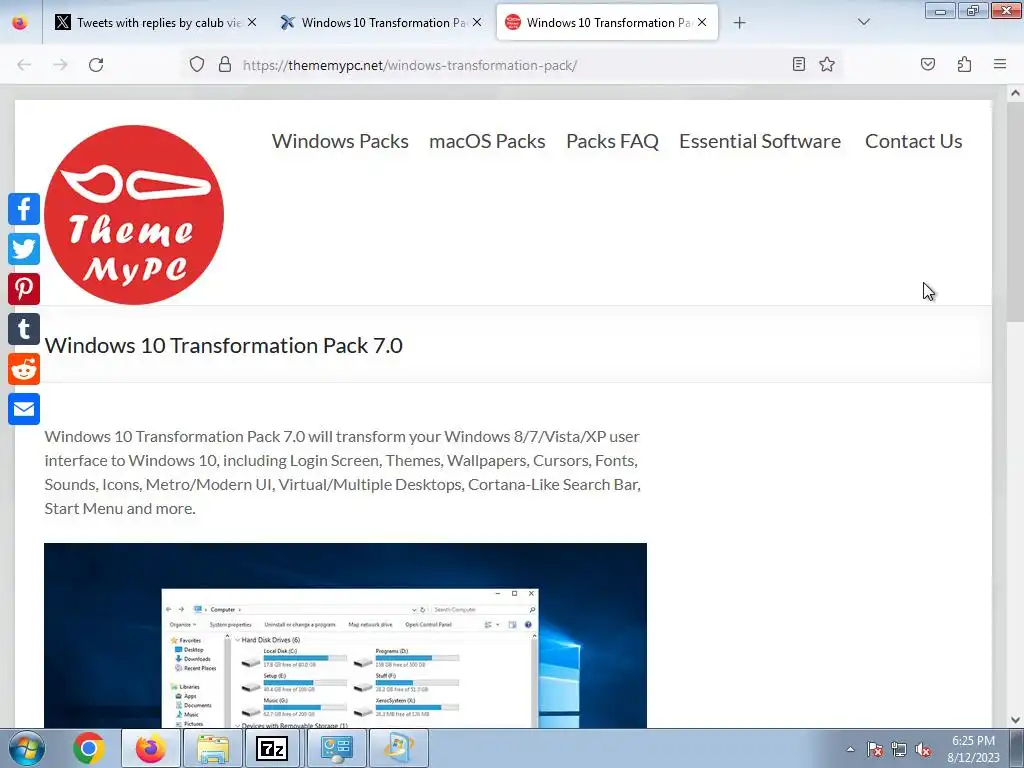This screenshot has height=768, width=1024.
Task: Open Contact Us page
Action: (x=914, y=141)
